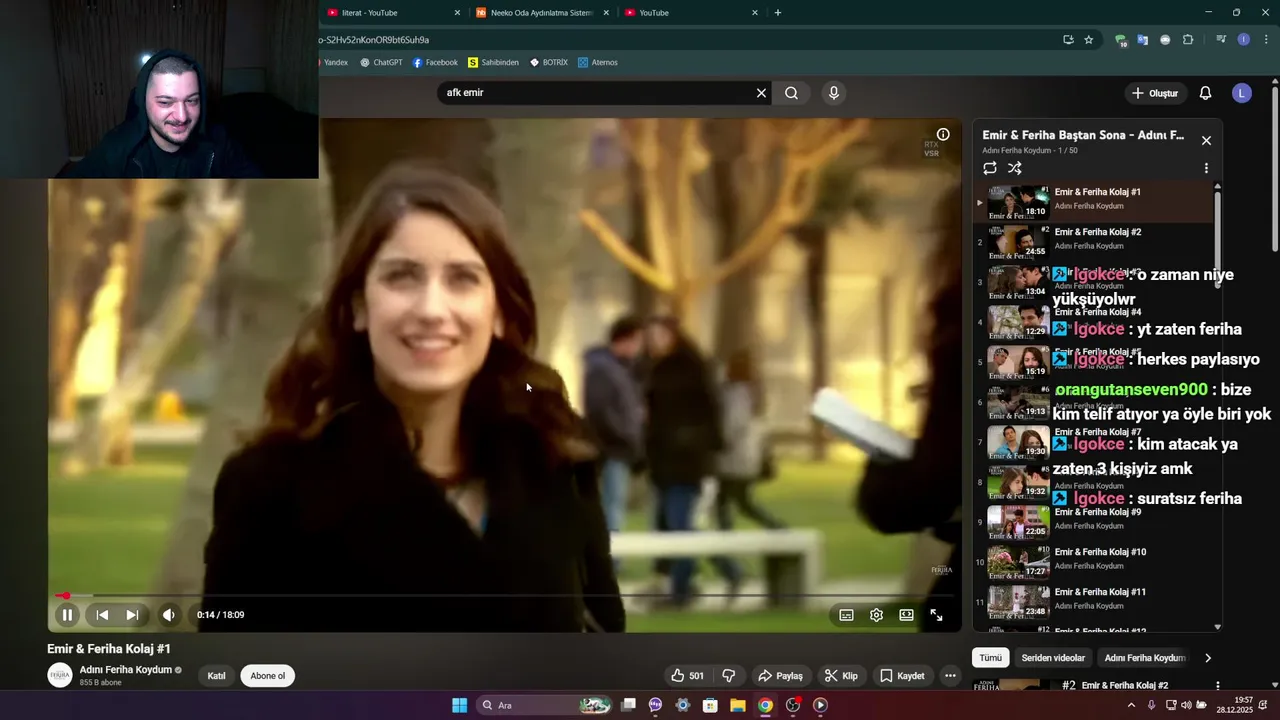Screen dimensions: 1280x720
Task: Open the YouTube account avatar menu
Action: point(1242,93)
